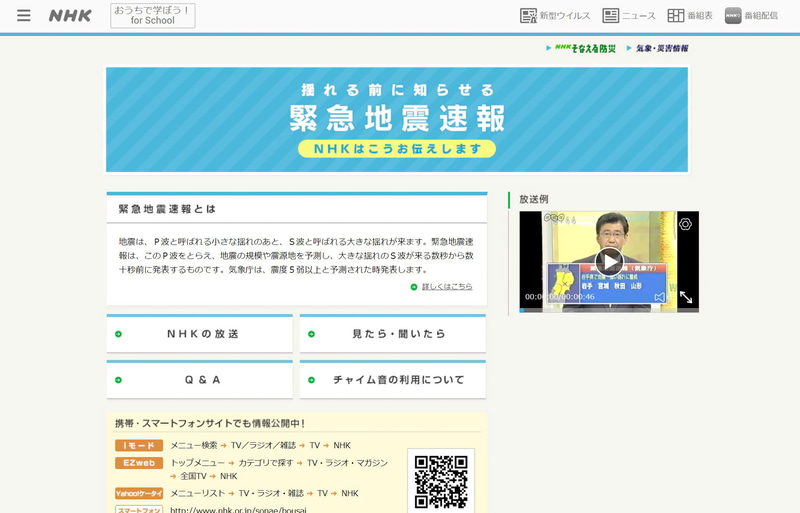
Task: Click the 放送例 label
Action: (534, 199)
